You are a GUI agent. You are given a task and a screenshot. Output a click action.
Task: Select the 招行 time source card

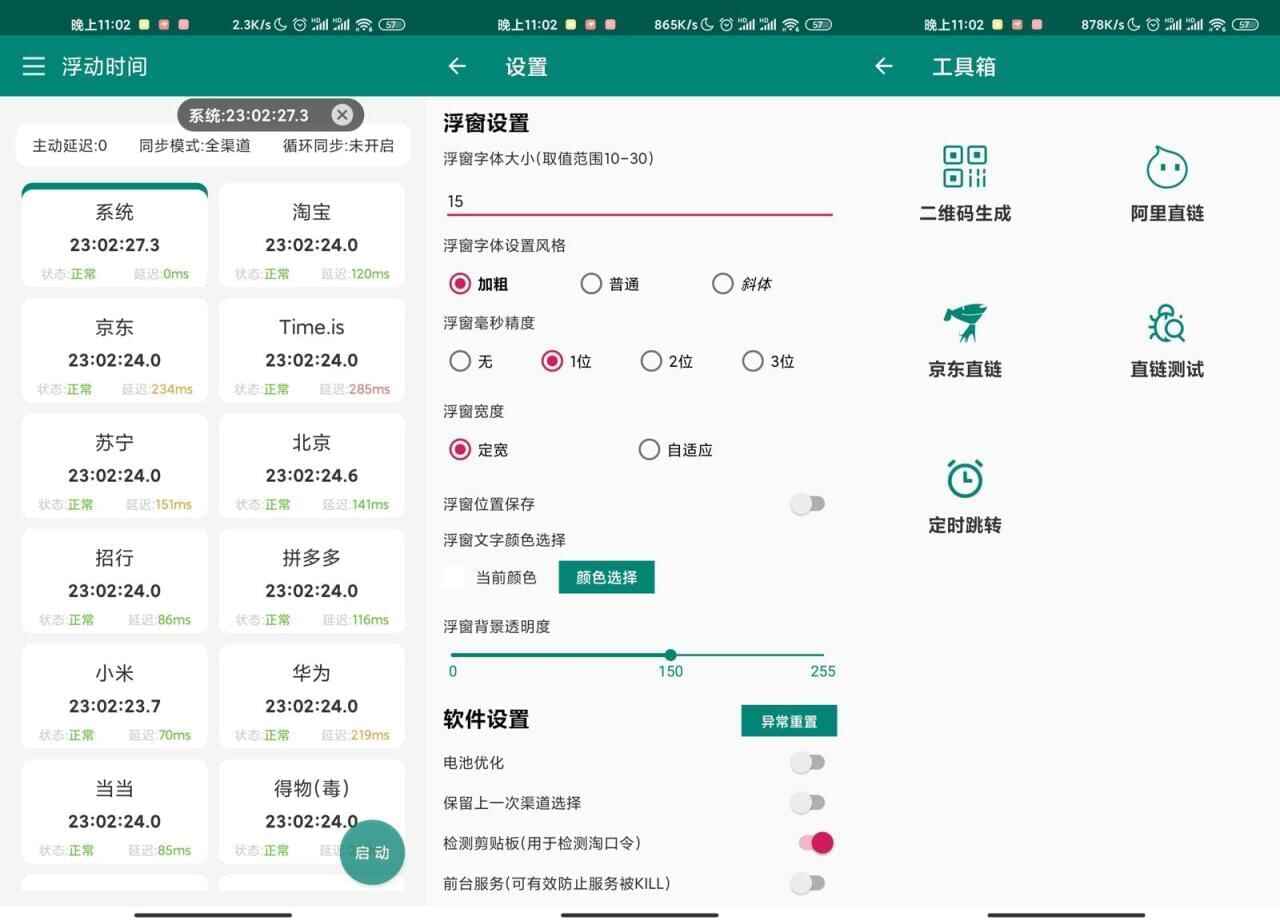point(114,581)
